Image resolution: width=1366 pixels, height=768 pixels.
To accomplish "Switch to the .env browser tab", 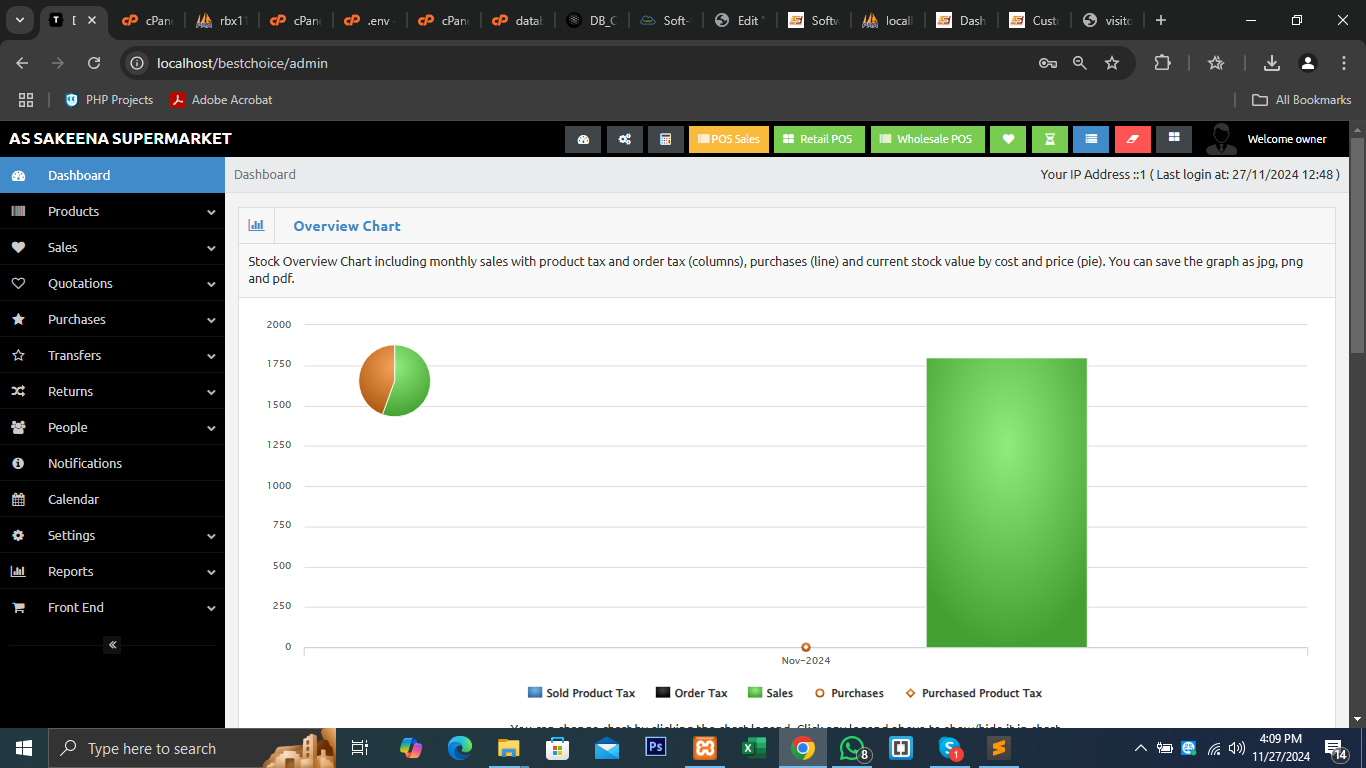I will (x=369, y=20).
